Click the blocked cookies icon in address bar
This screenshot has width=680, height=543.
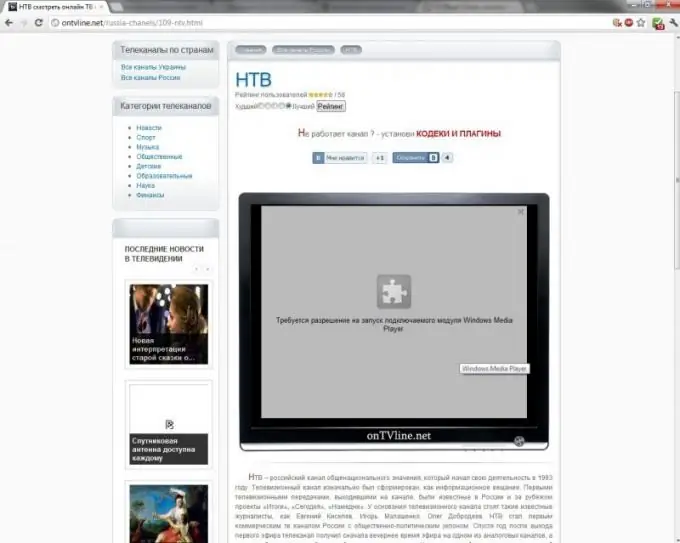[x=617, y=23]
